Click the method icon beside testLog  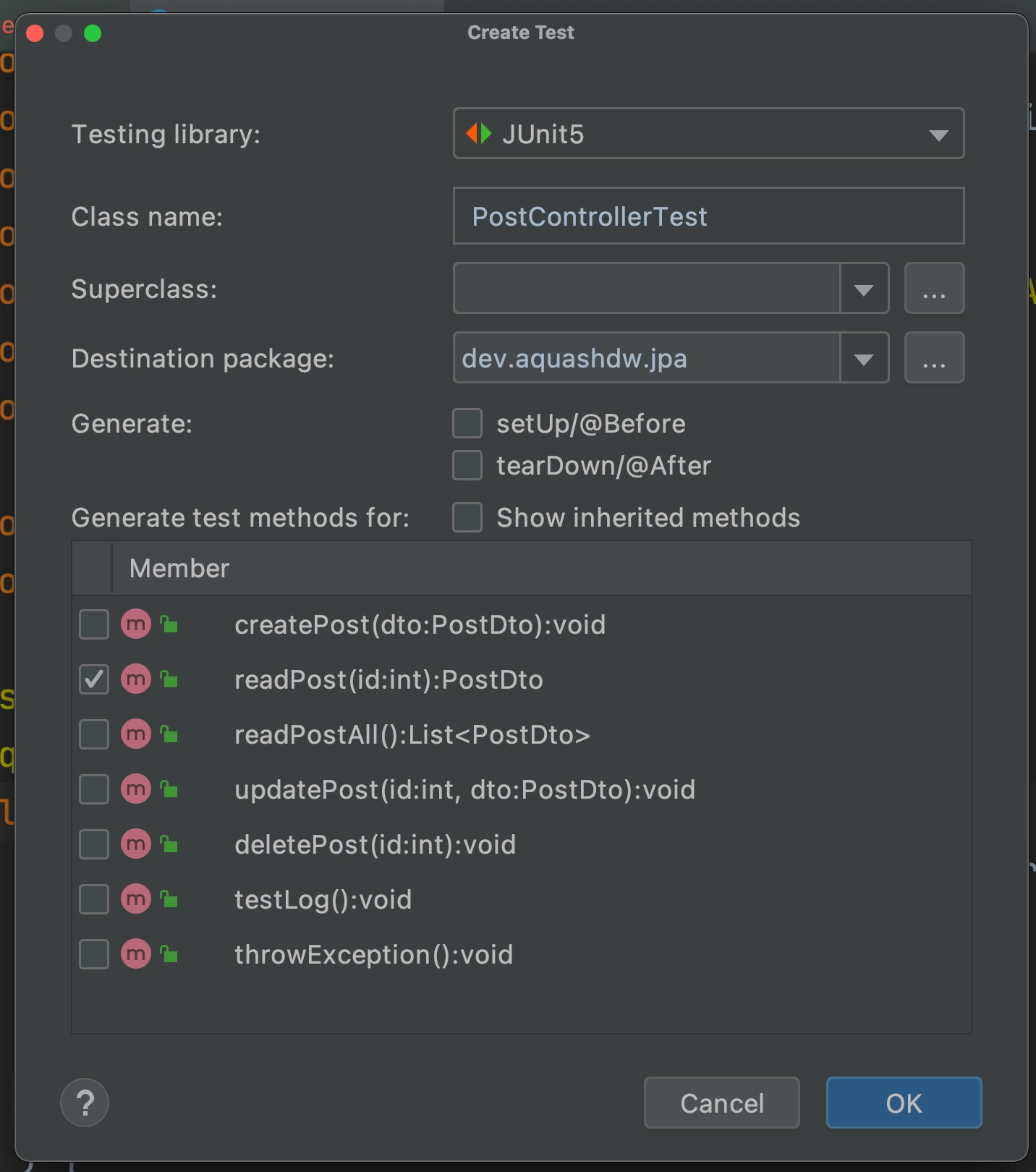[x=136, y=899]
